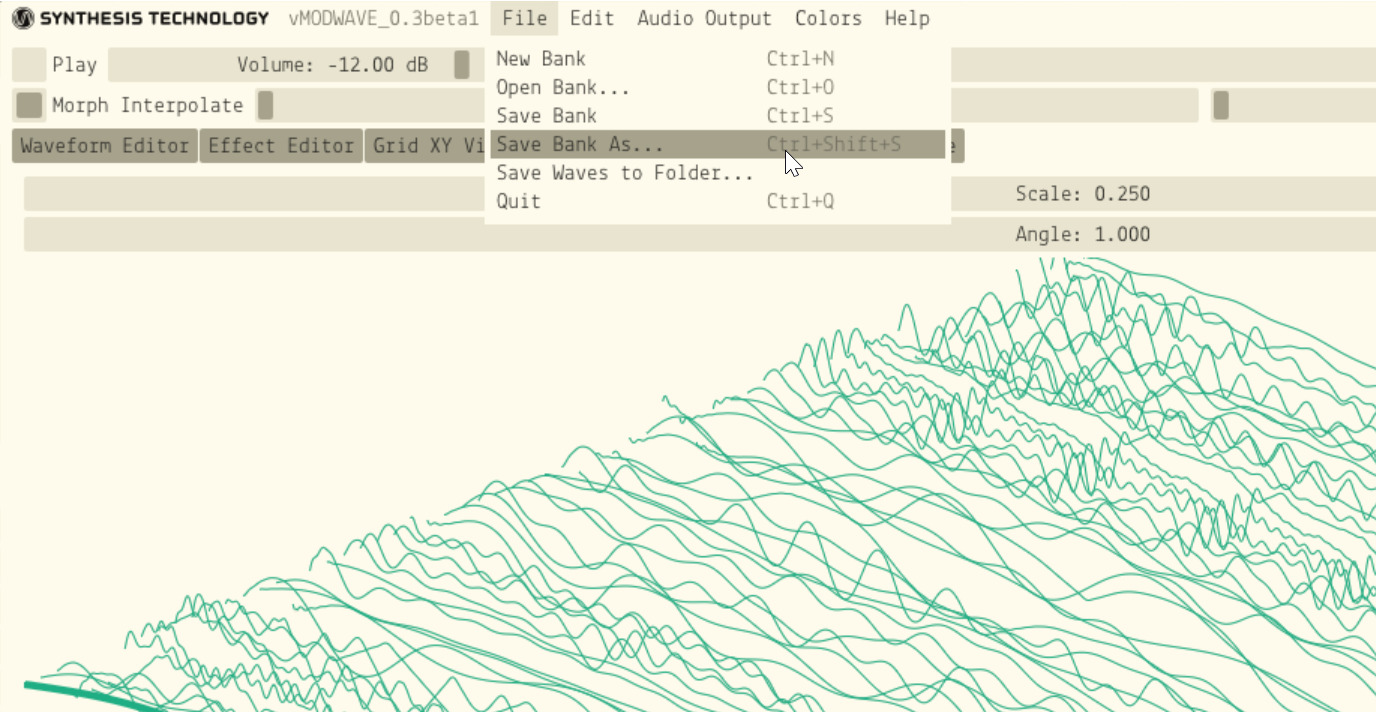Image resolution: width=1376 pixels, height=712 pixels.
Task: Open the File menu
Action: tap(525, 18)
